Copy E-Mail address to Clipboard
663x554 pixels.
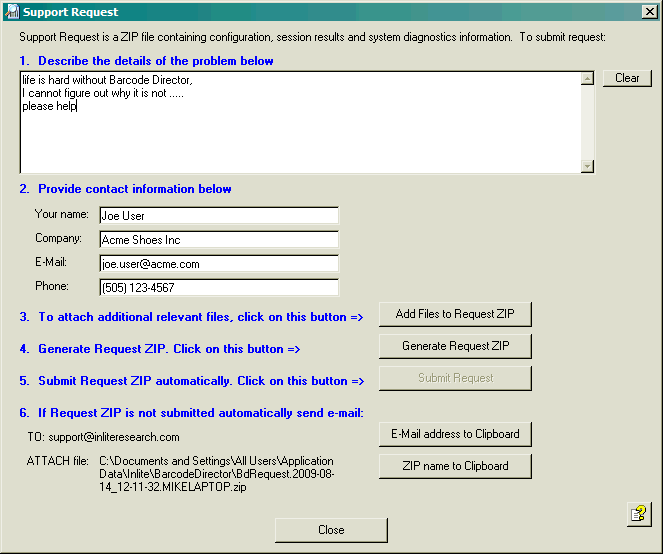(455, 434)
